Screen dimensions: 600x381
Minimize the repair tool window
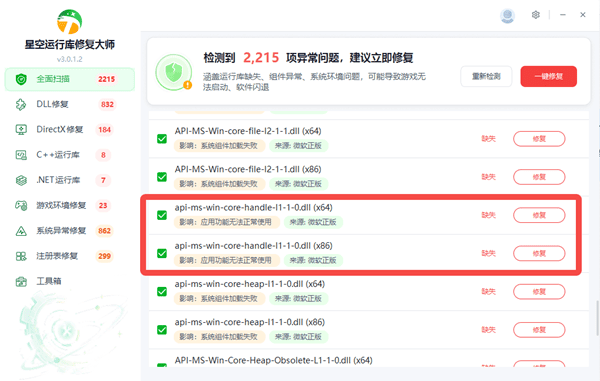point(562,15)
